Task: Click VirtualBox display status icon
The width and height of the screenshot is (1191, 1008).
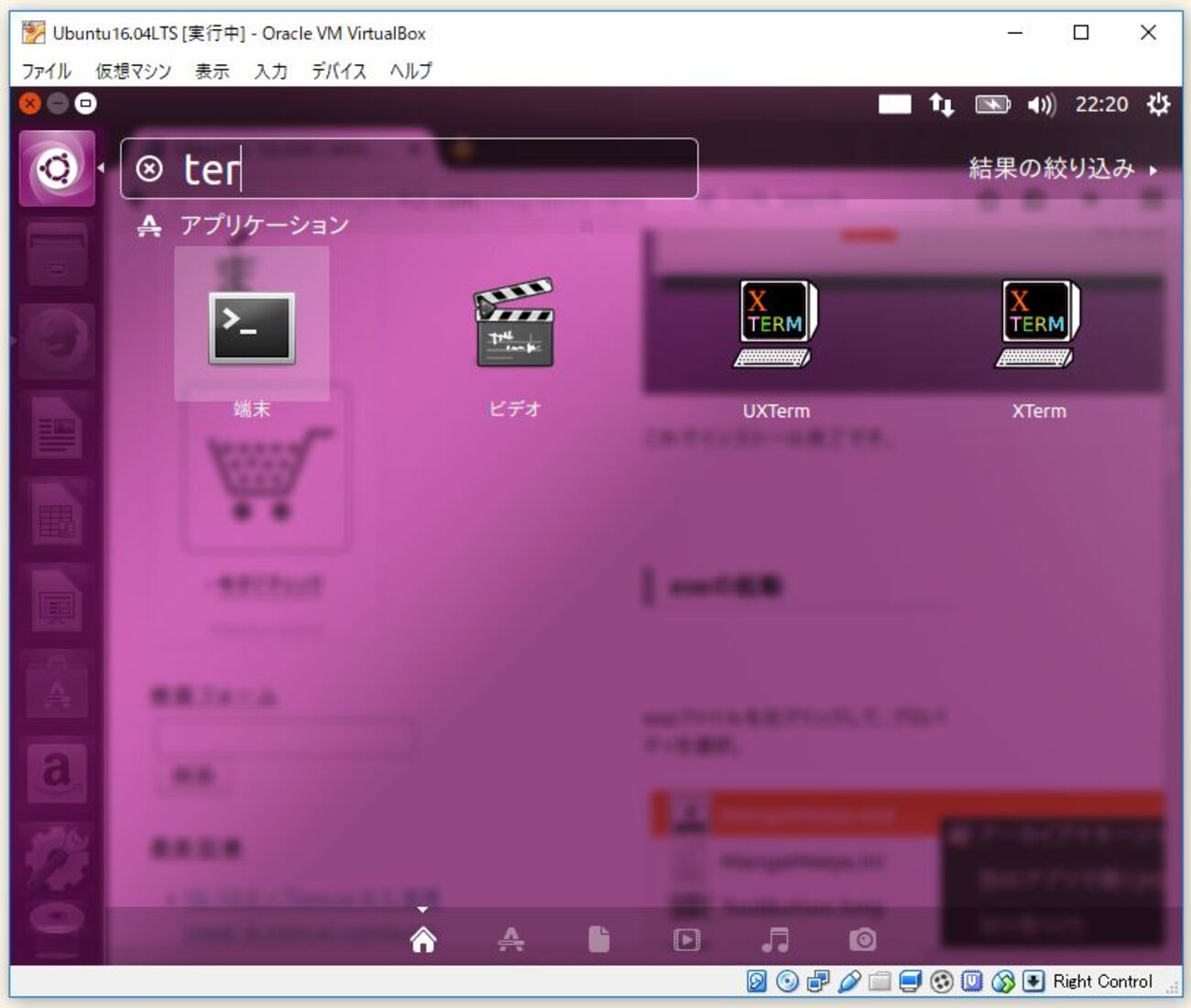Action: coord(911,981)
